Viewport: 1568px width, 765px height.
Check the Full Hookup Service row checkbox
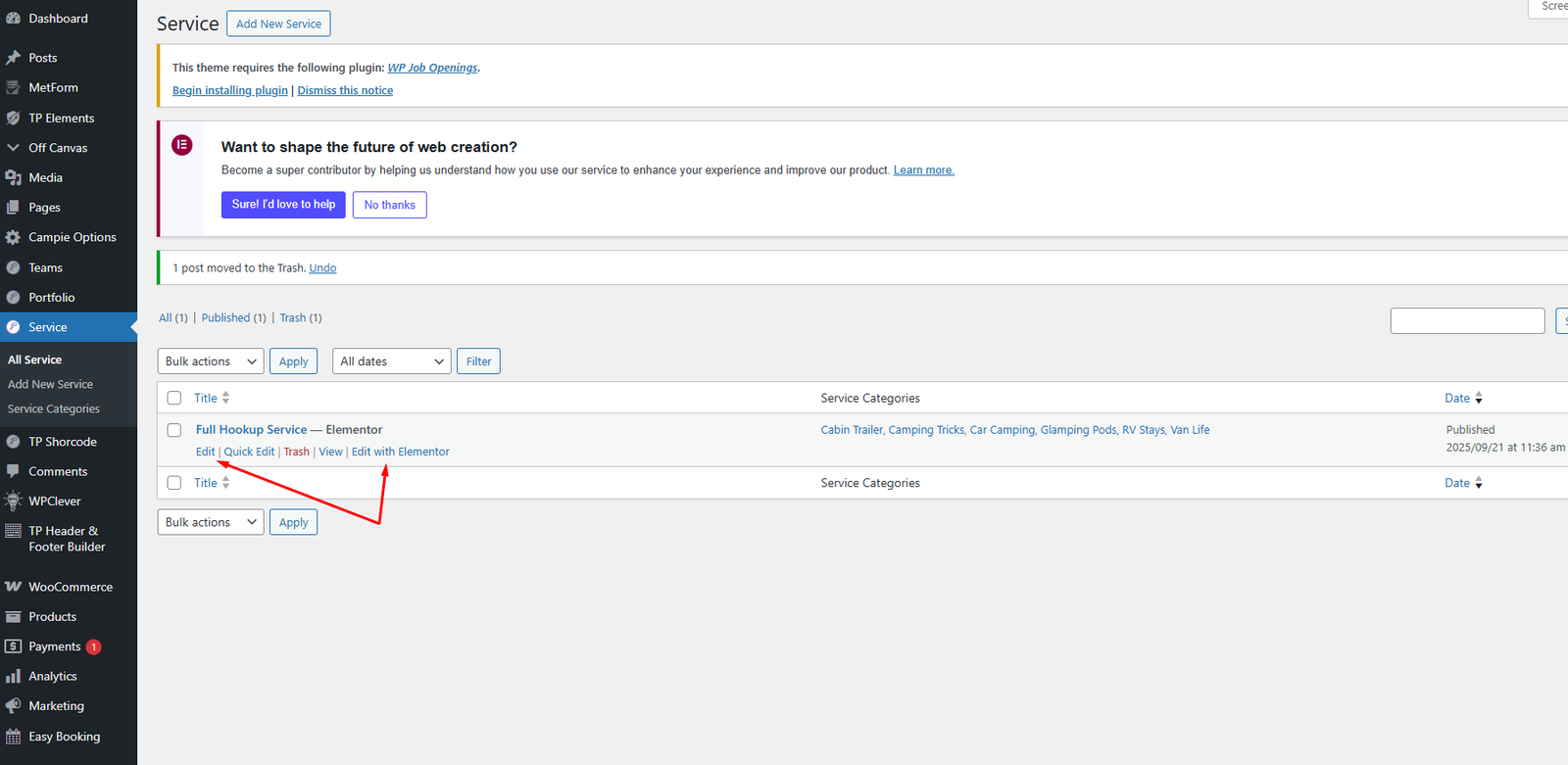(174, 430)
